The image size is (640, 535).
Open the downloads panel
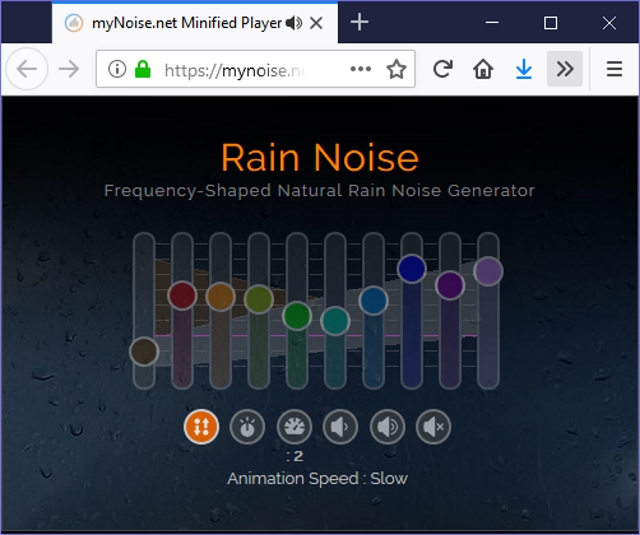(x=524, y=69)
